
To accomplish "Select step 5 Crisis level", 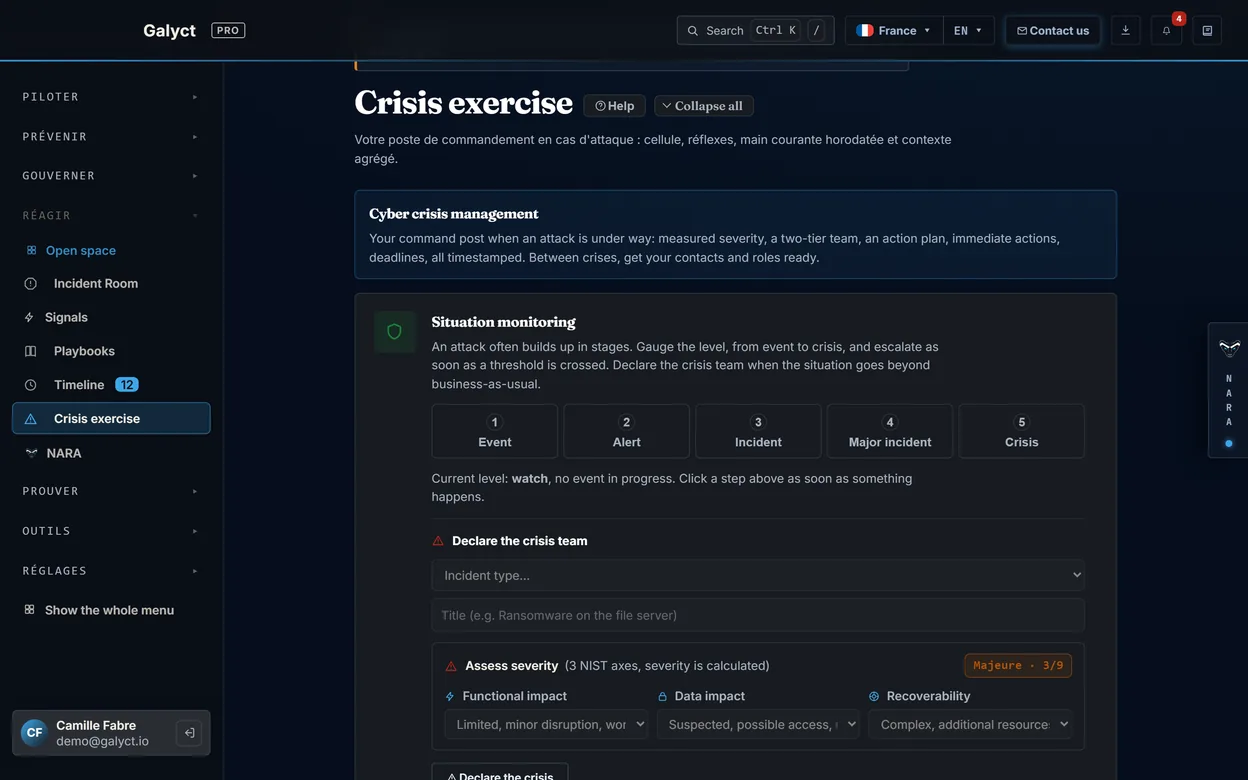I will (x=1022, y=431).
